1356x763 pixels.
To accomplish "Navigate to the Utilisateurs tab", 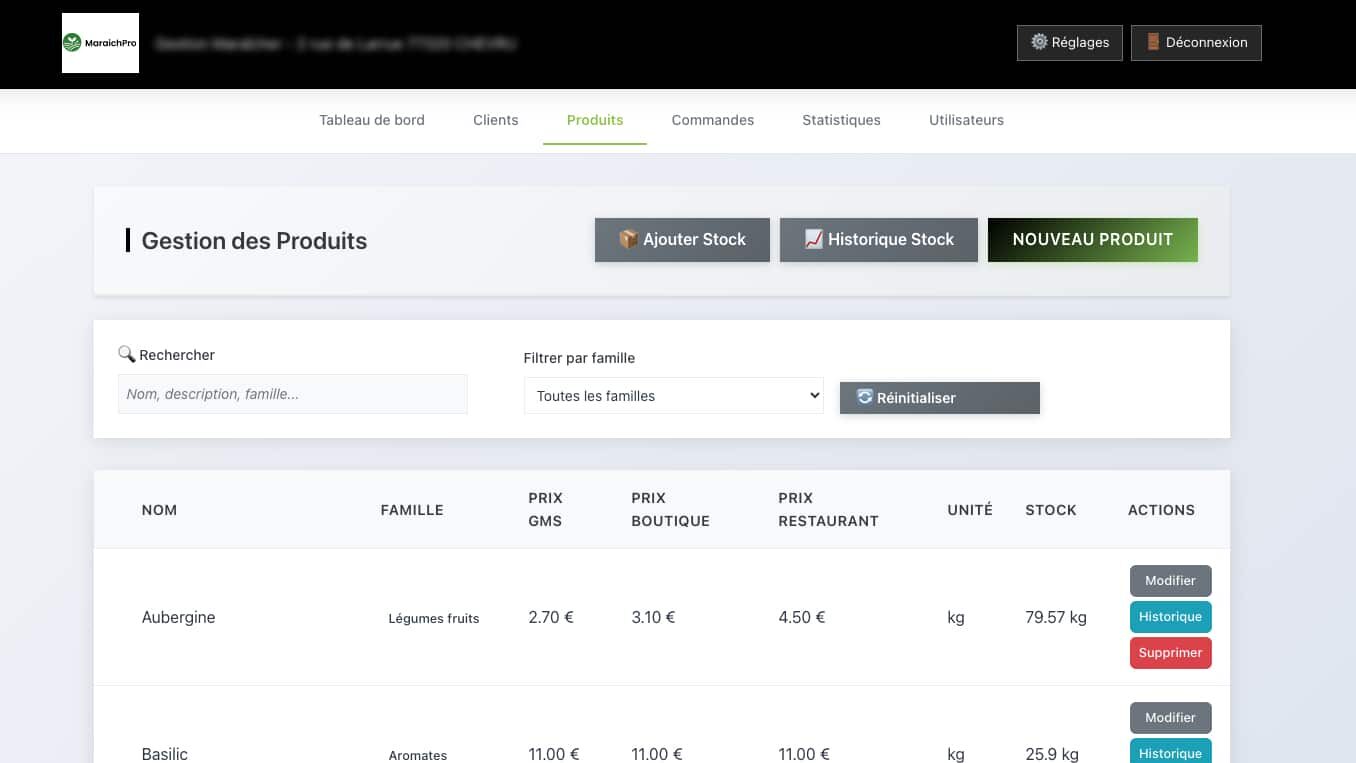I will pos(966,120).
